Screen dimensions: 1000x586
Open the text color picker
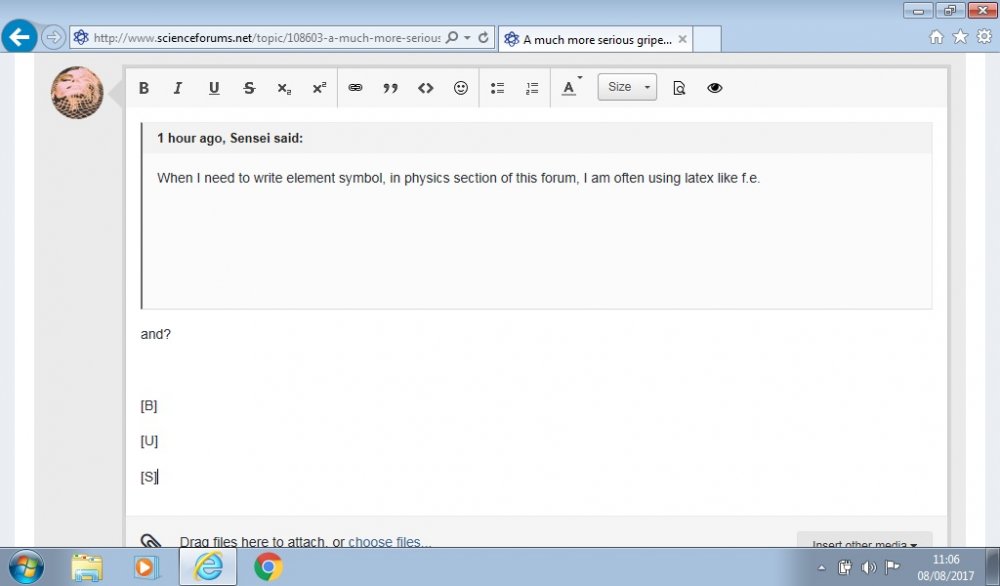click(x=570, y=88)
